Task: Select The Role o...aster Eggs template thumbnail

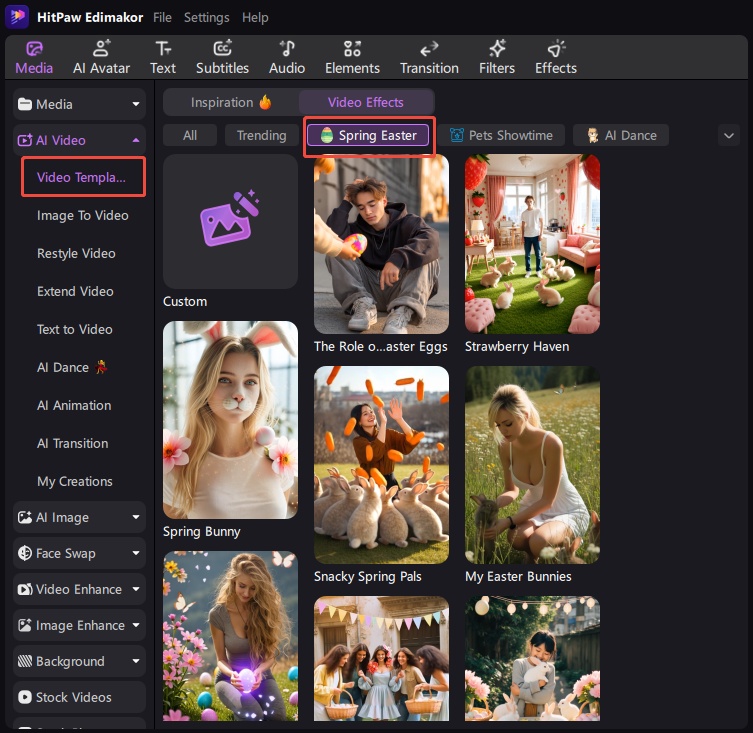Action: (x=381, y=244)
